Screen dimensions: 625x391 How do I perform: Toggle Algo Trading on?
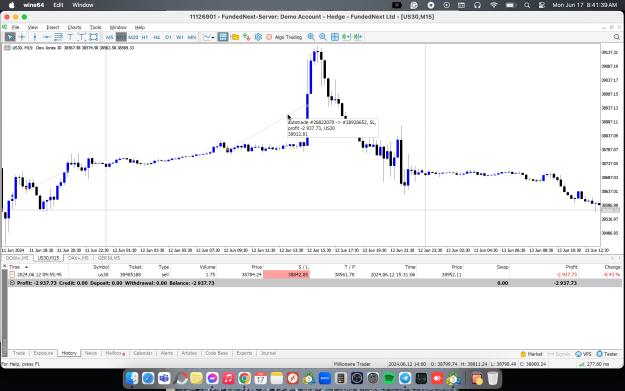[x=284, y=37]
